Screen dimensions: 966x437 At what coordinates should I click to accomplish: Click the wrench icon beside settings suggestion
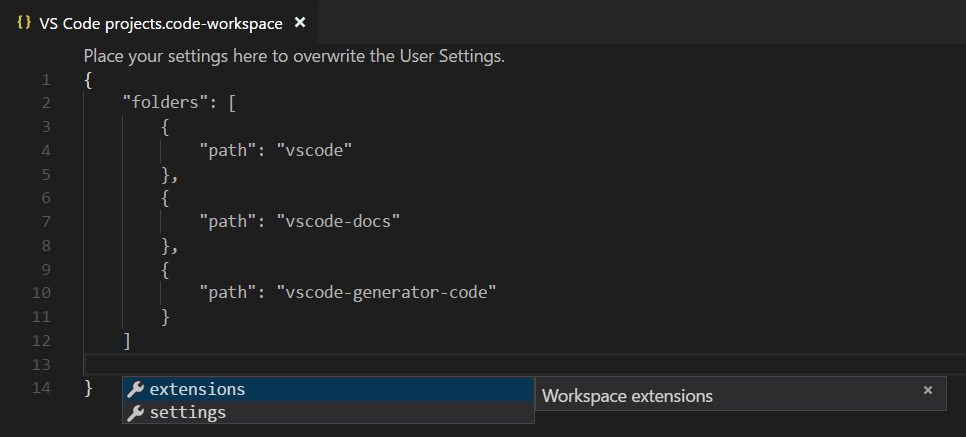point(136,412)
